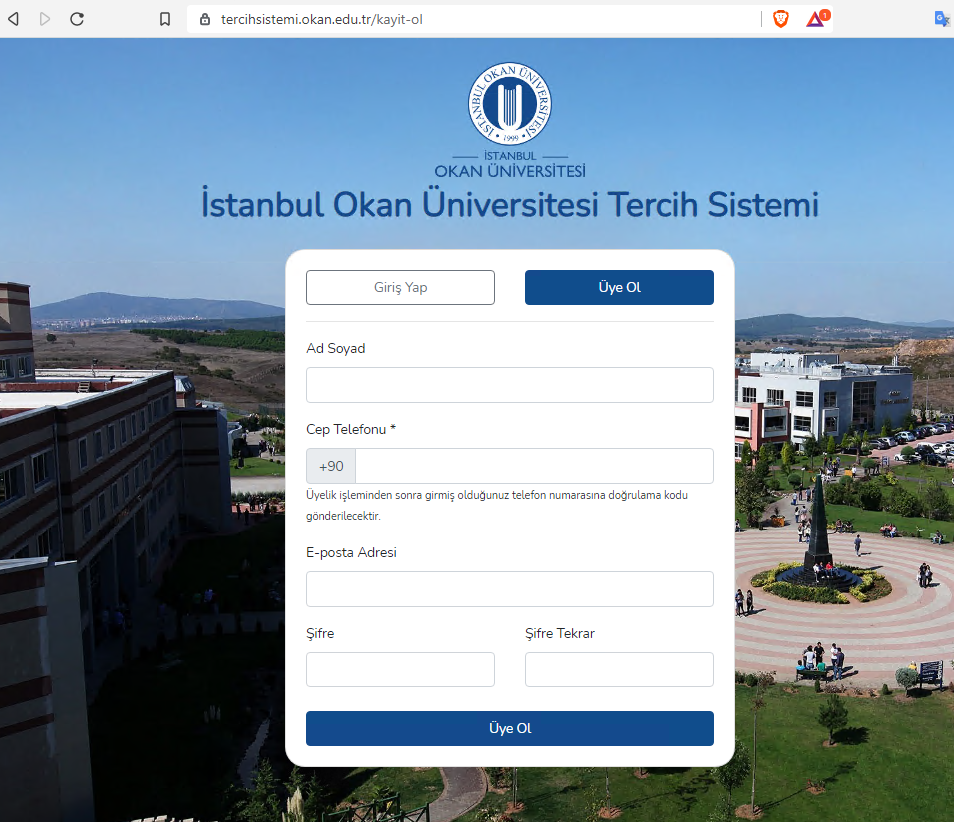
Task: Select the E-posta Adresi field
Action: tap(509, 589)
